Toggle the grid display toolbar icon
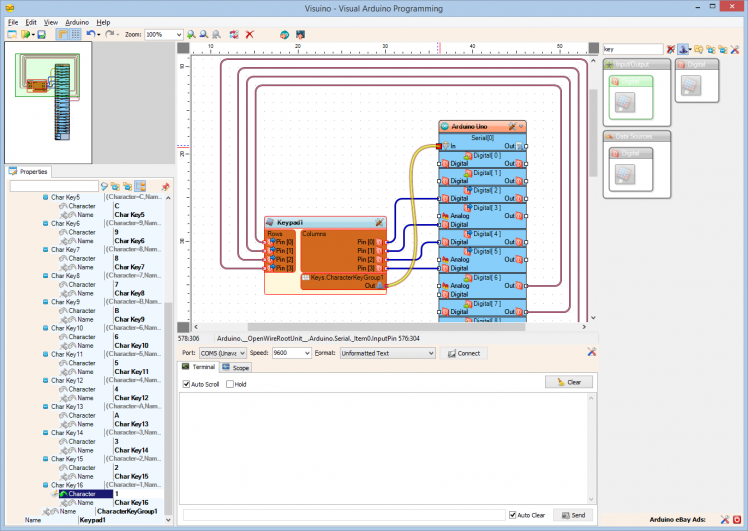This screenshot has height=531, width=748. pos(76,34)
